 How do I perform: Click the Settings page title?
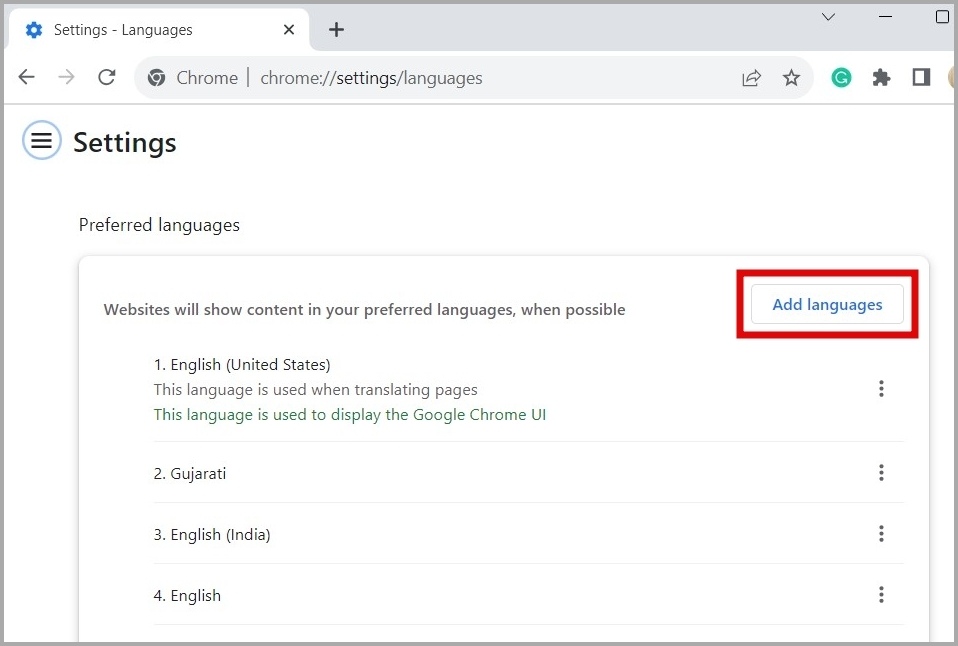[125, 142]
